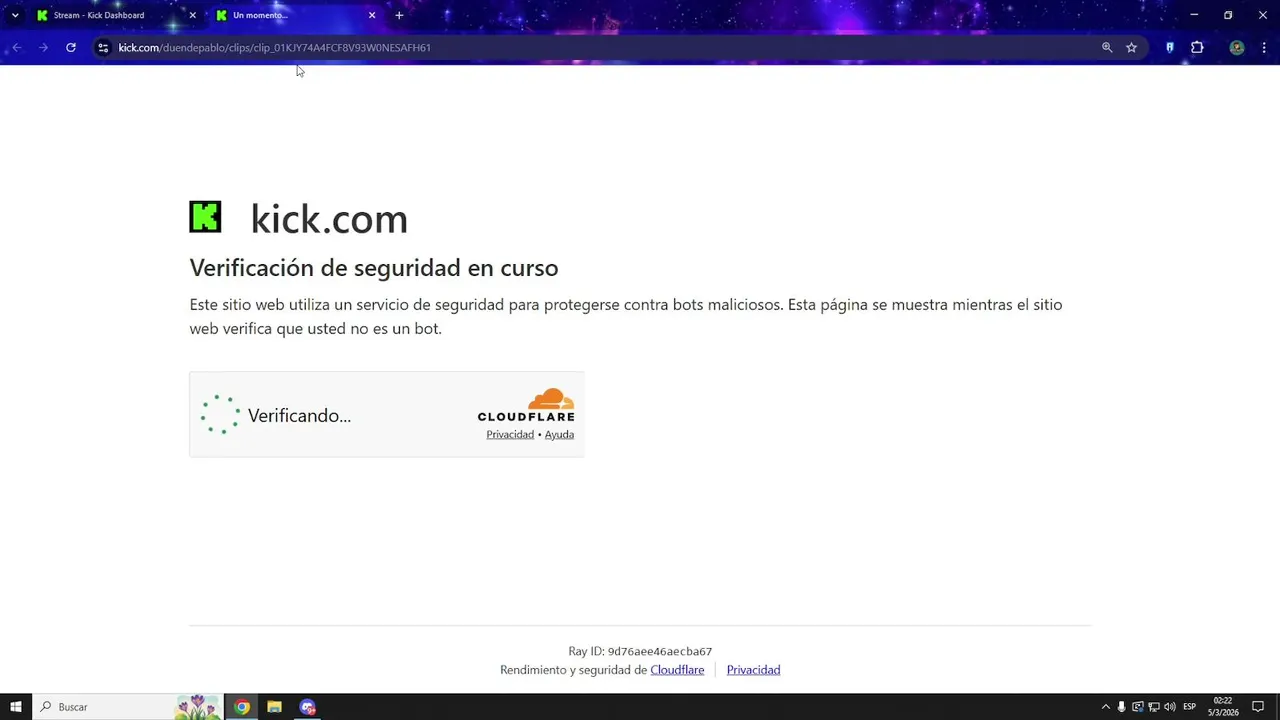Image resolution: width=1280 pixels, height=720 pixels.
Task: Open Chrome from the taskbar
Action: (x=242, y=707)
